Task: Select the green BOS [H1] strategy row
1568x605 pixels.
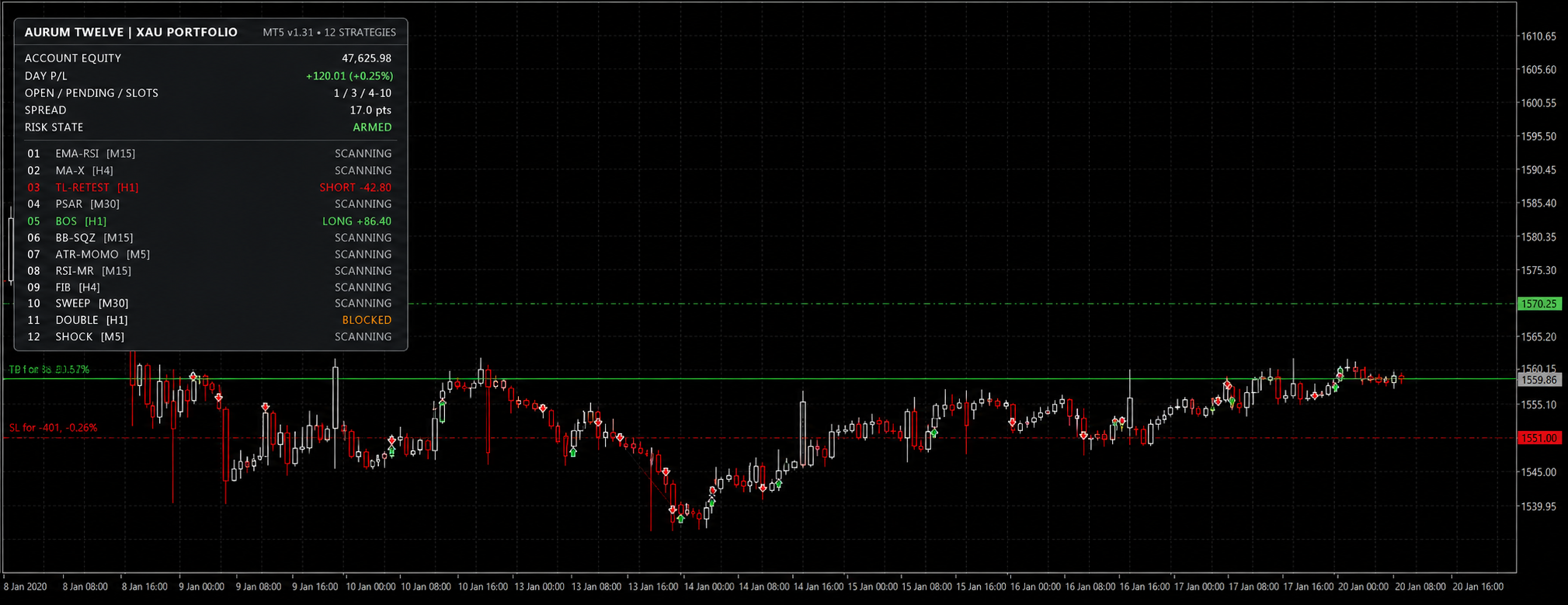Action: click(x=210, y=221)
